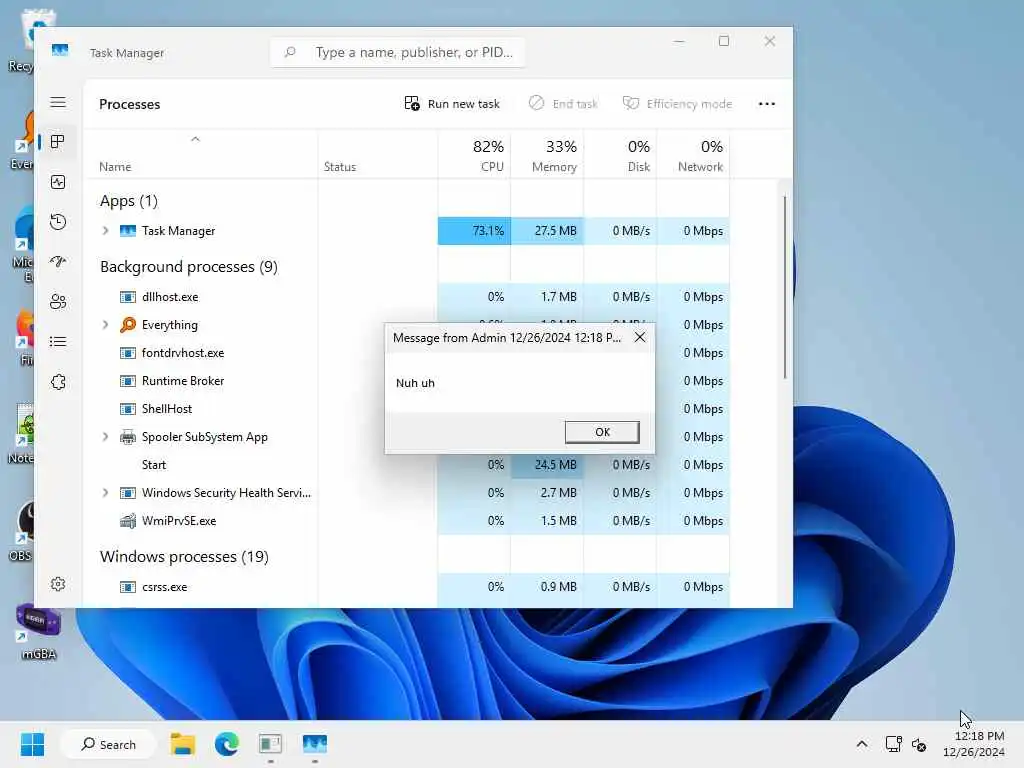Open the Services sidebar icon
This screenshot has width=1024, height=768.
point(58,382)
